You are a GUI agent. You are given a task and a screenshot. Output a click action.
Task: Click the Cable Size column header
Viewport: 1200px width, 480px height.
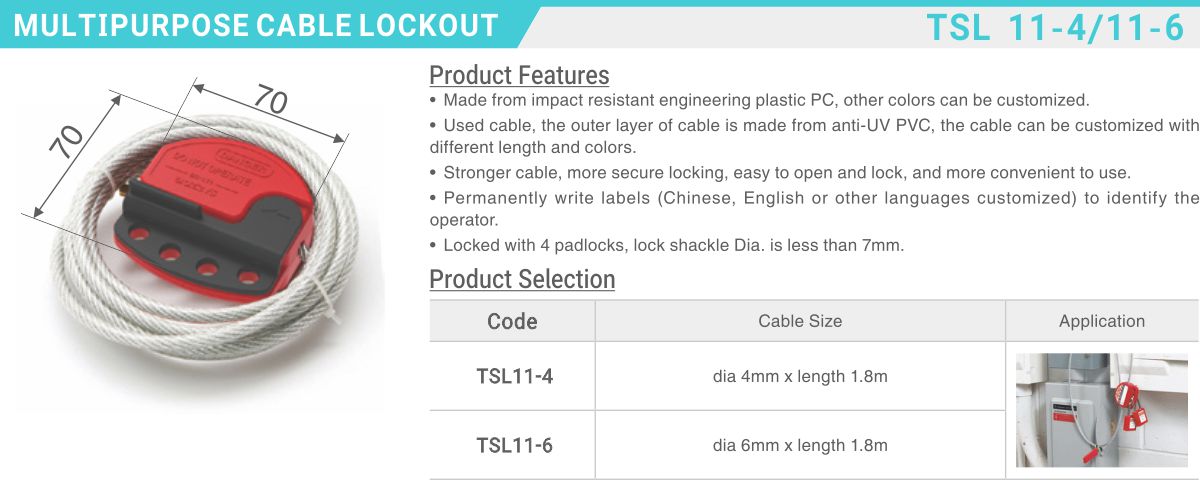pyautogui.click(x=800, y=321)
